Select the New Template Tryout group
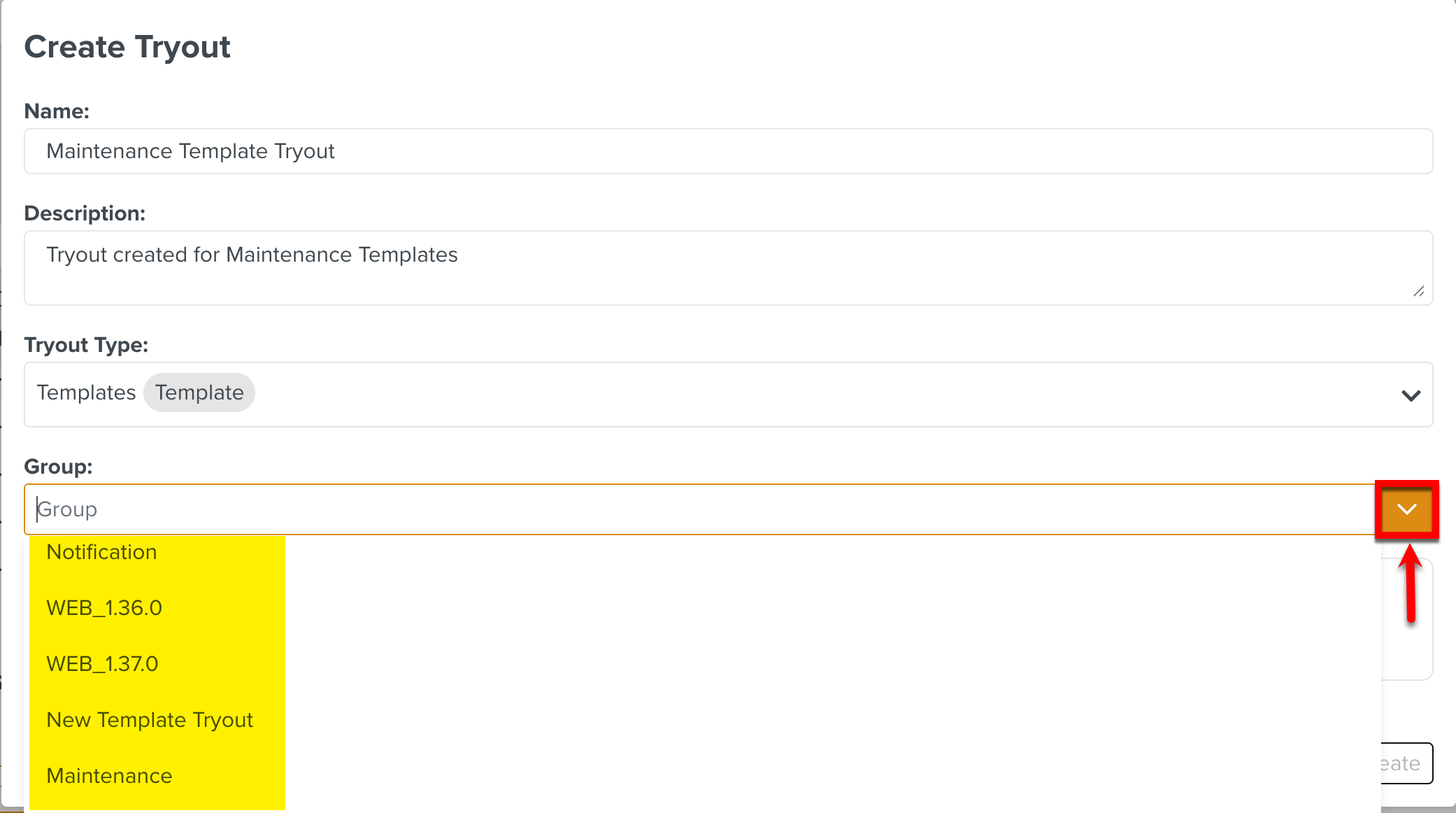This screenshot has width=1456, height=813. pos(150,720)
